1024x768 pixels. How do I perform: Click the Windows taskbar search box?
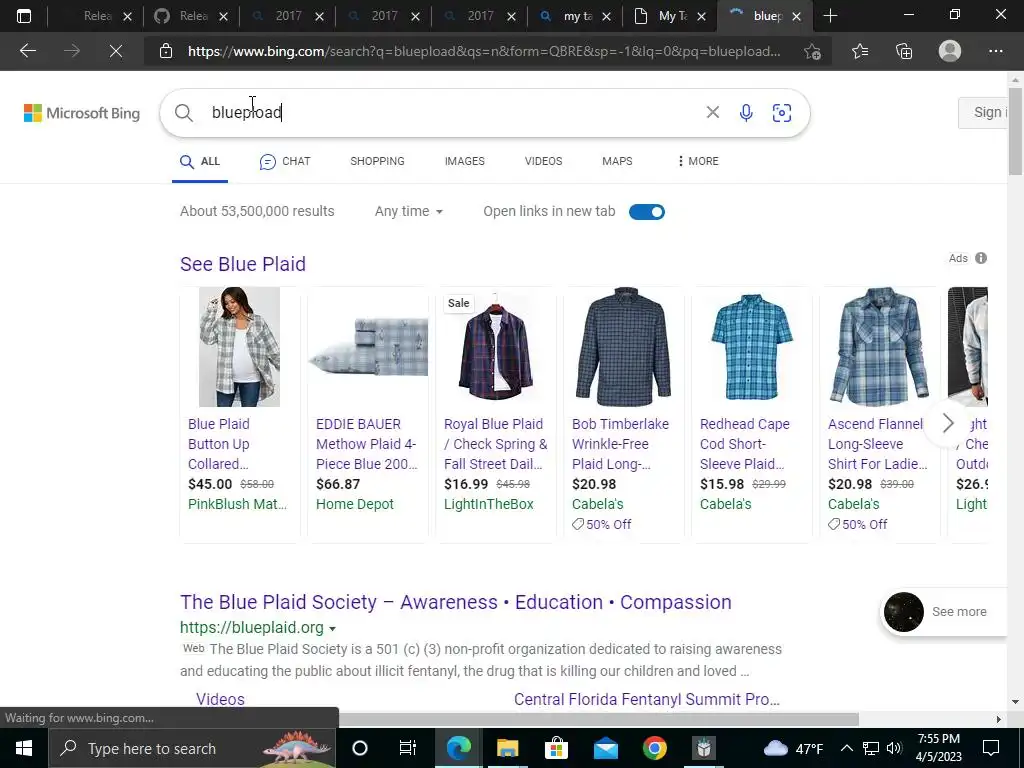(193, 748)
